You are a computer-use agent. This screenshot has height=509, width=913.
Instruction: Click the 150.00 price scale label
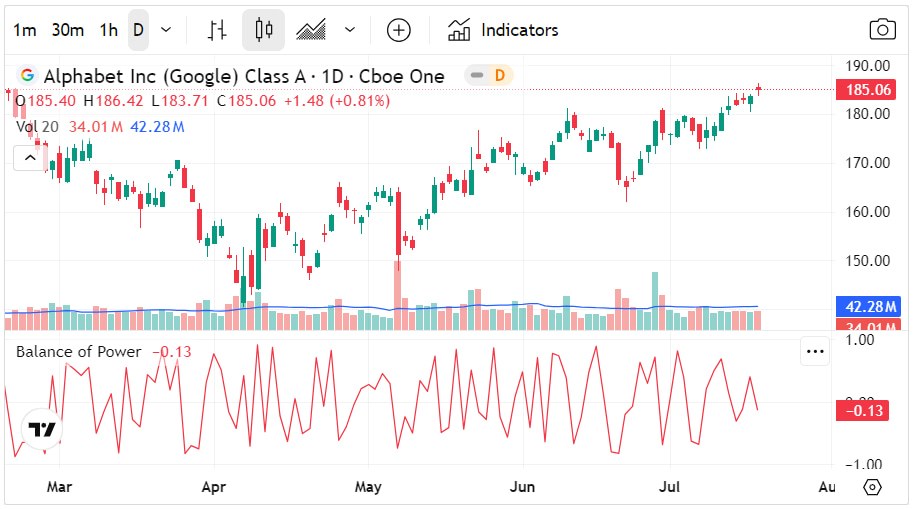click(x=868, y=260)
